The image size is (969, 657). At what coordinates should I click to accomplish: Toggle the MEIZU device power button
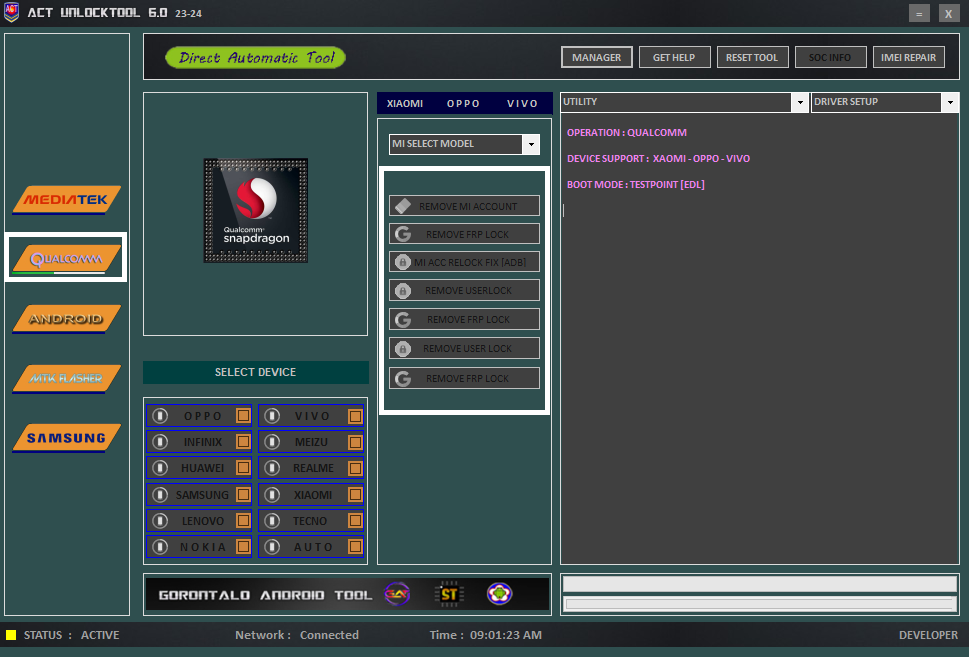pos(272,442)
